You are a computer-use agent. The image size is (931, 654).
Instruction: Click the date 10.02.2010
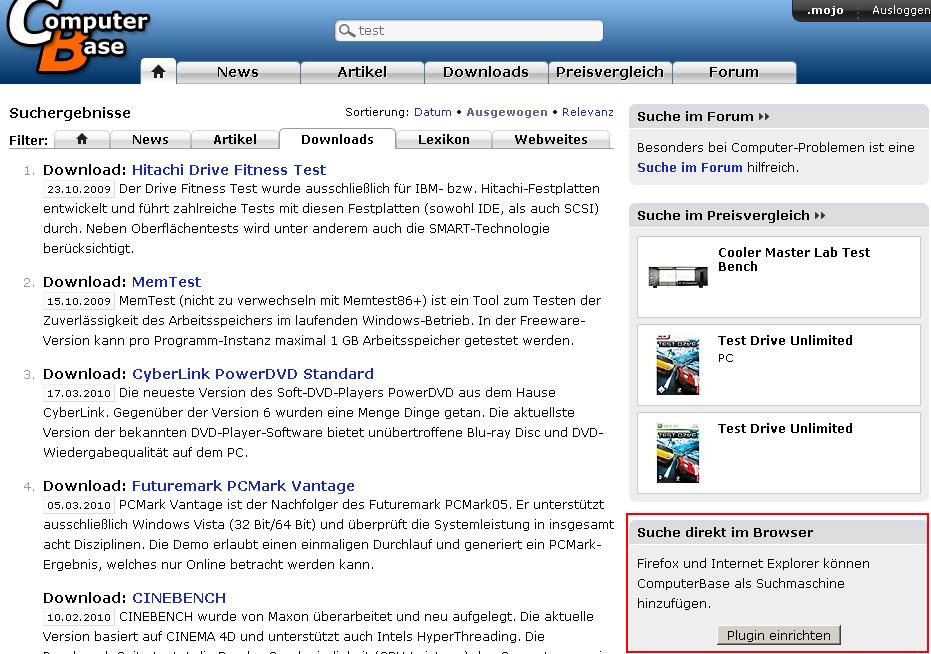tap(79, 617)
